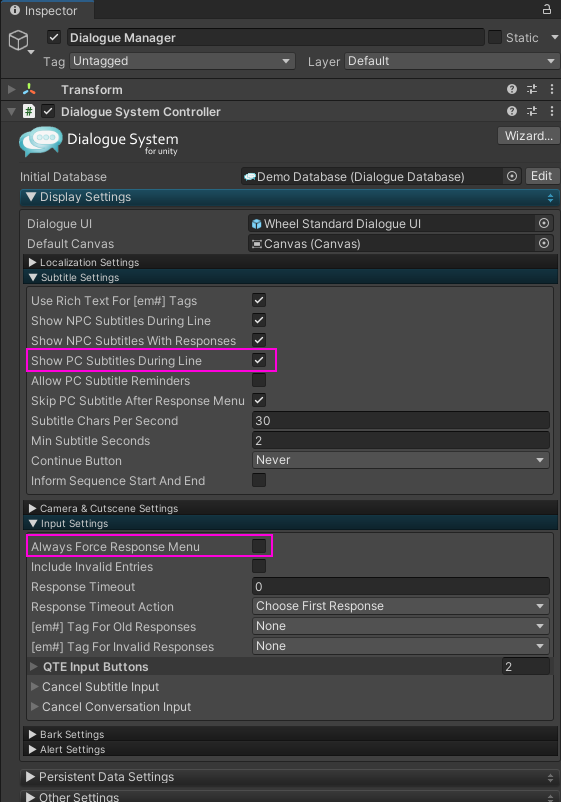Click the Wheel Standard Dialogue UI prefab icon
The image size is (561, 802).
tap(257, 224)
